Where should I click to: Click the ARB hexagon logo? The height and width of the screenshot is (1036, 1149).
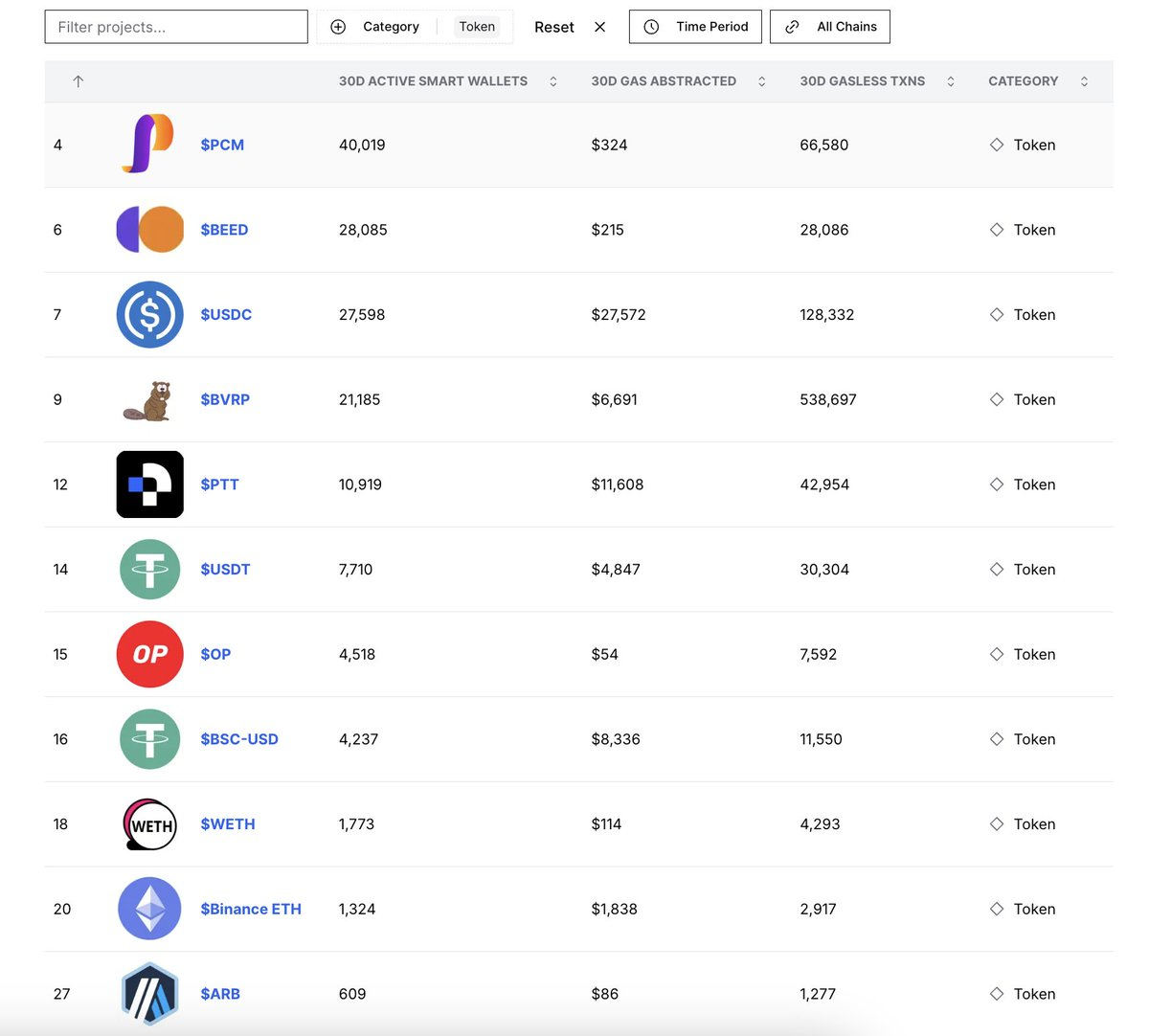tap(149, 994)
